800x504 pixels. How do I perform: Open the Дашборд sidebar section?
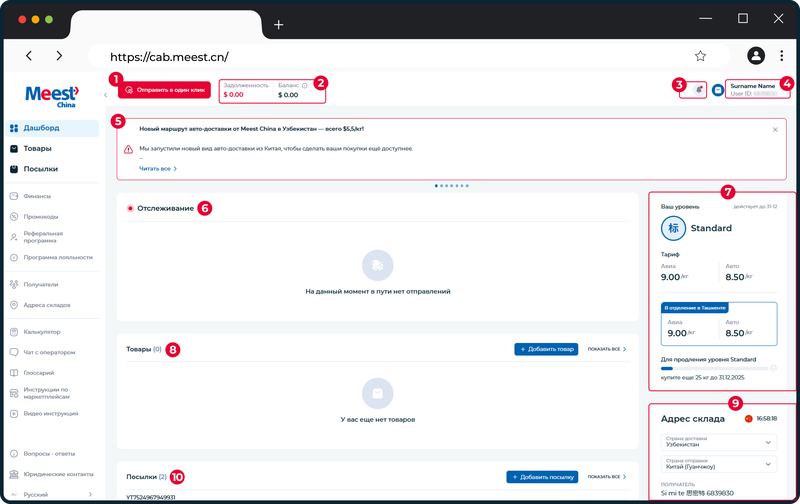pyautogui.click(x=53, y=128)
